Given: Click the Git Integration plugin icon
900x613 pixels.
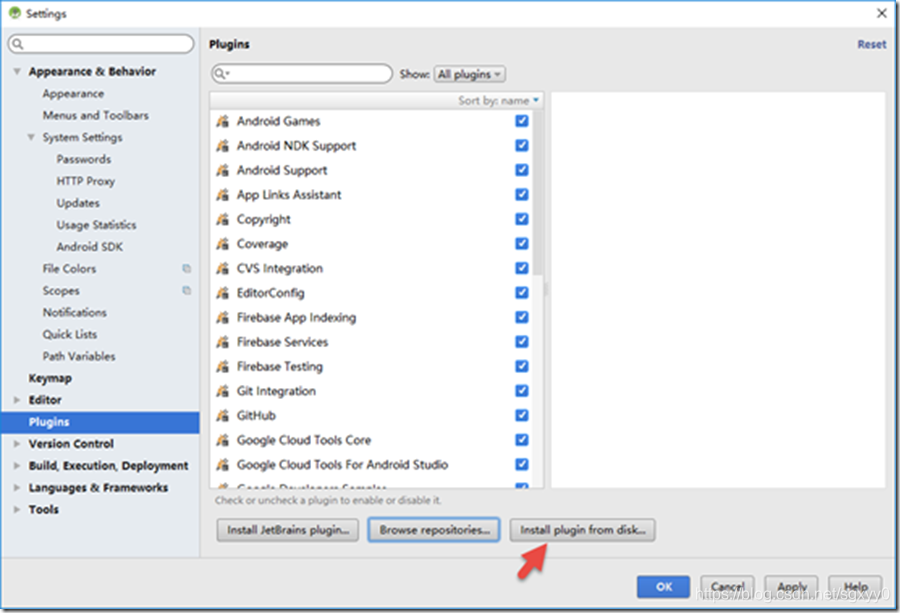Looking at the screenshot, I should pos(223,391).
